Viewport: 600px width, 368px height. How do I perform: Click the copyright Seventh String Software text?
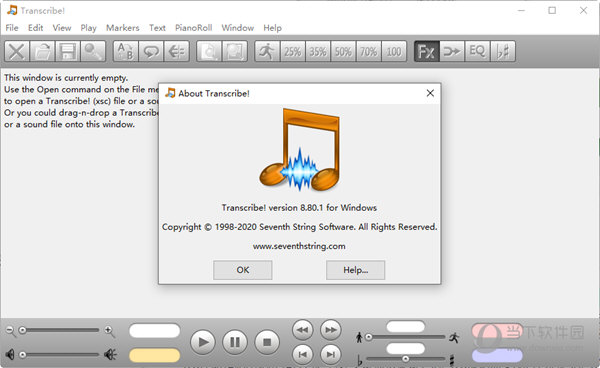pos(299,227)
